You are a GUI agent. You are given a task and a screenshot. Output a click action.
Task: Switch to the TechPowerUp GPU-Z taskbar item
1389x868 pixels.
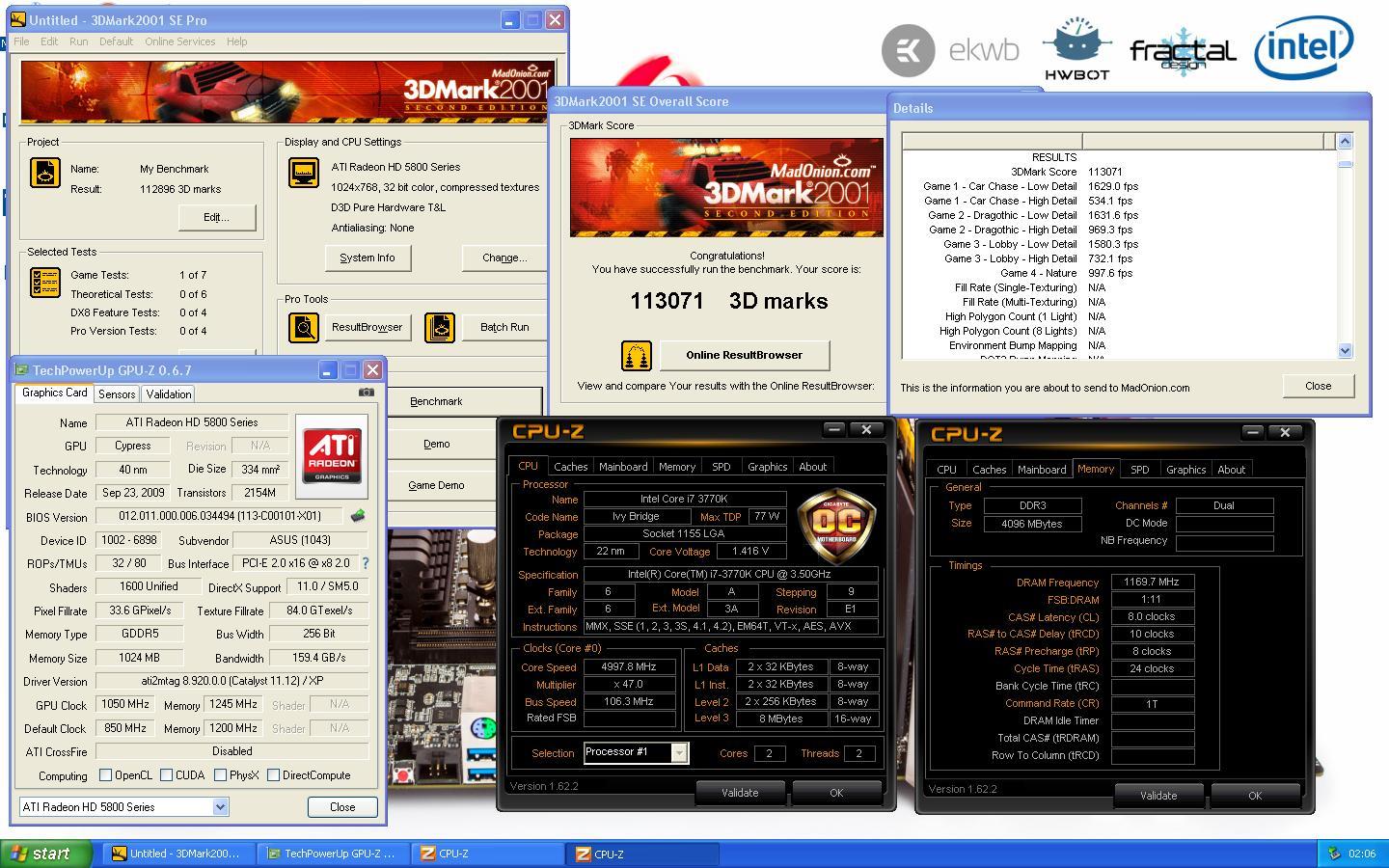click(331, 854)
